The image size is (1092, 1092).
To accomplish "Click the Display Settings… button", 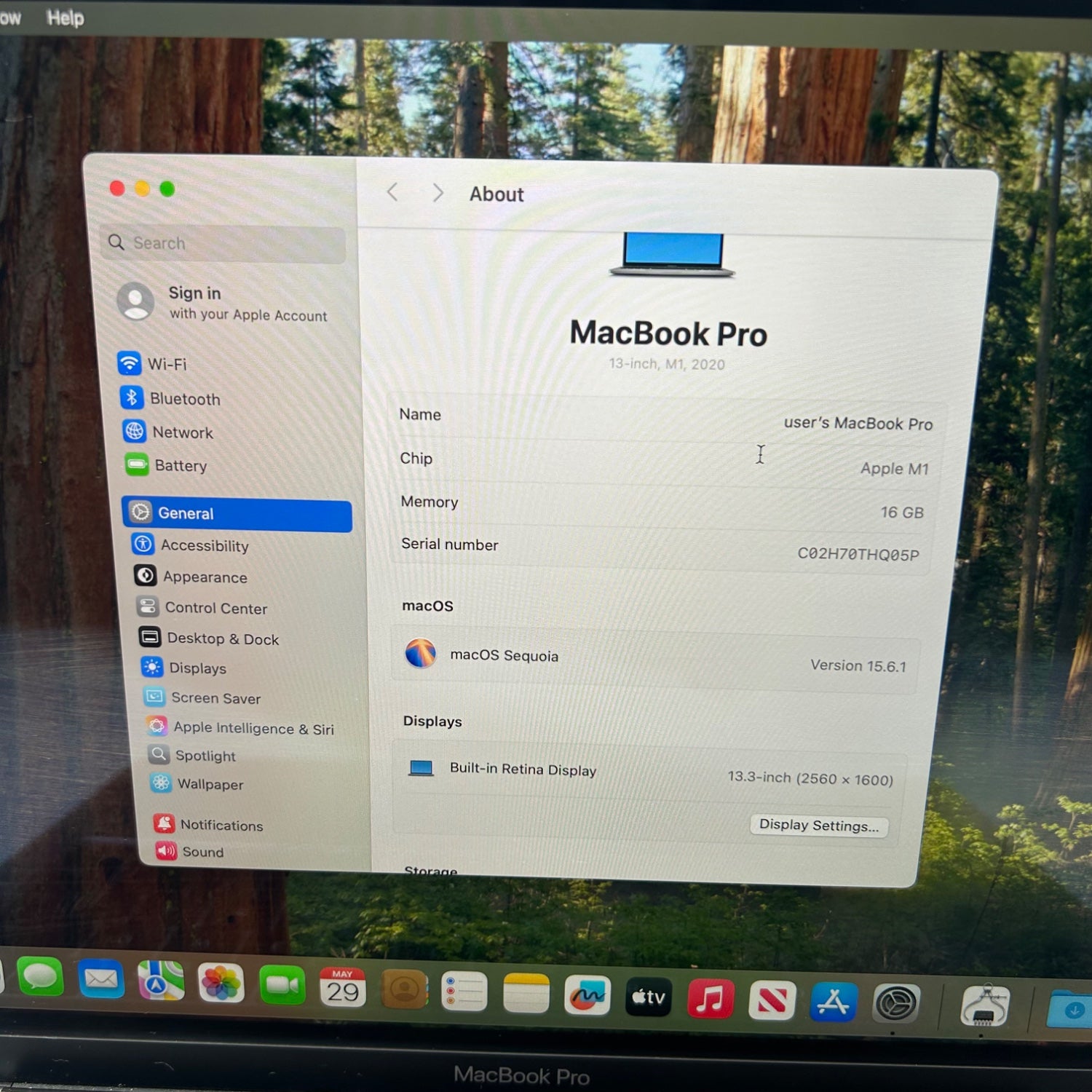I will (819, 825).
